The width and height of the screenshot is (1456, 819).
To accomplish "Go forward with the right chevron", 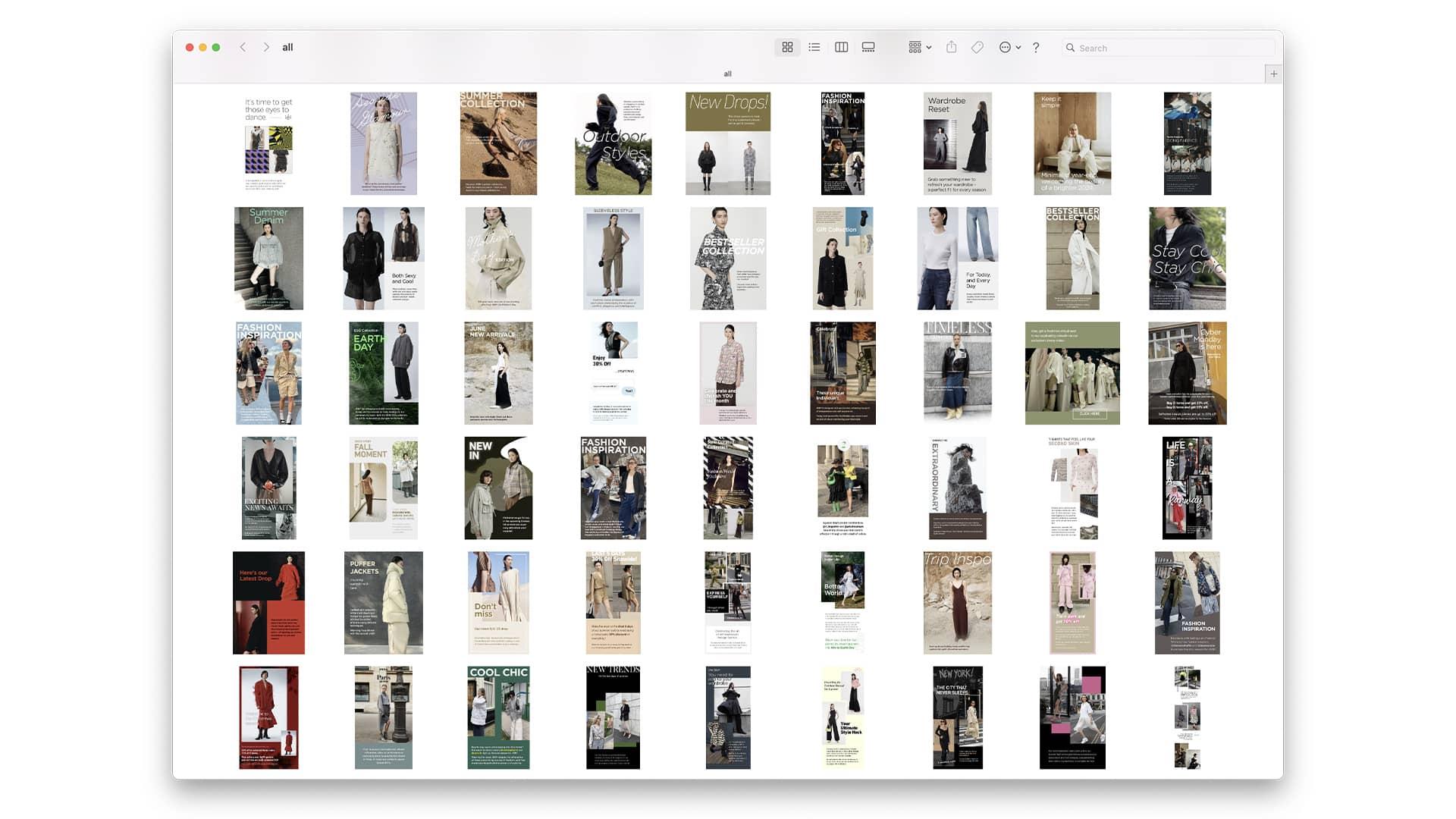I will (x=266, y=47).
